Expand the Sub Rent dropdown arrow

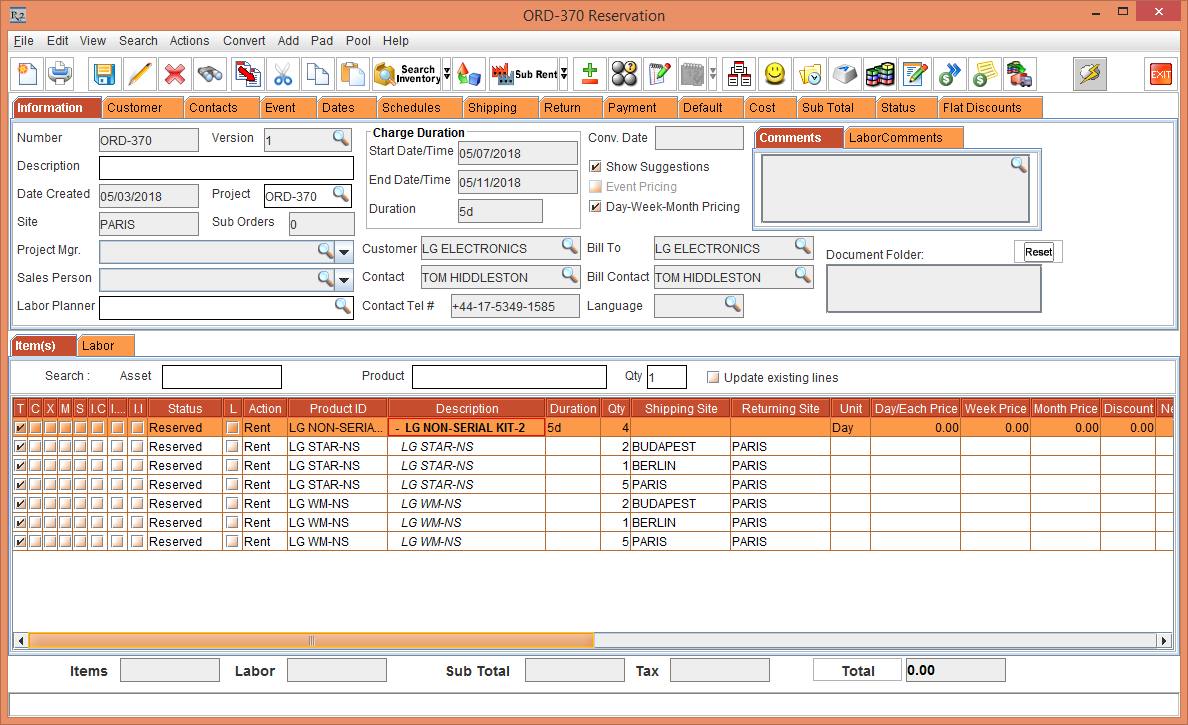[564, 74]
